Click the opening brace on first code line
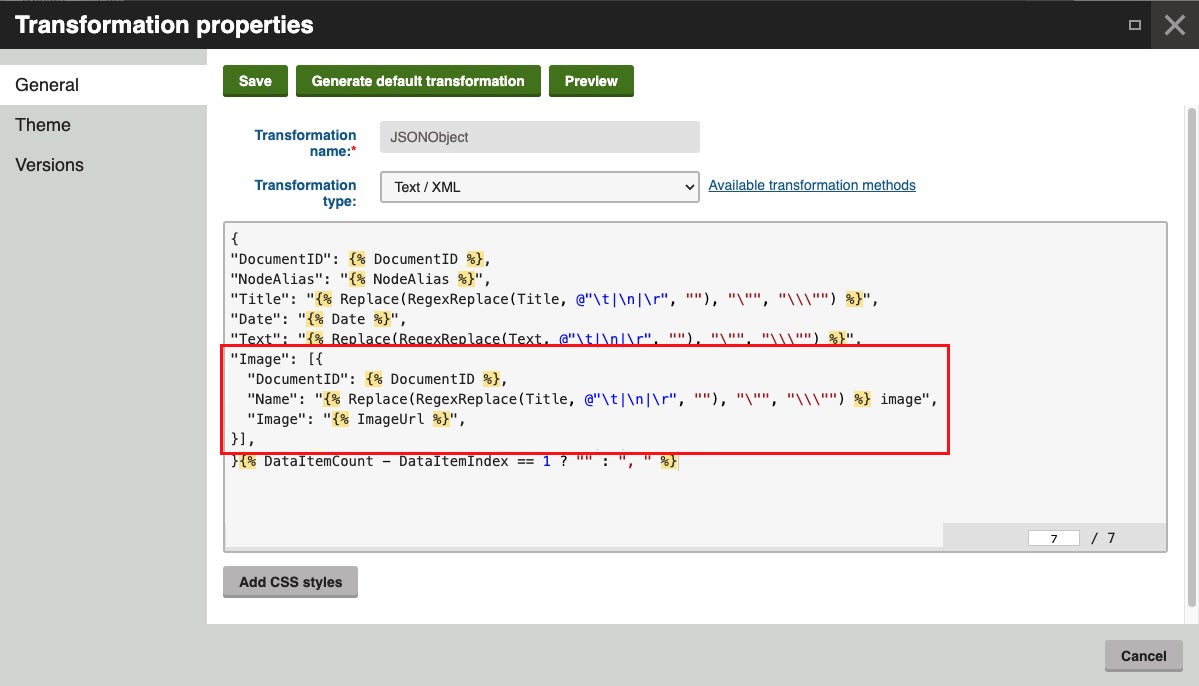The height and width of the screenshot is (686, 1199). pyautogui.click(x=235, y=239)
